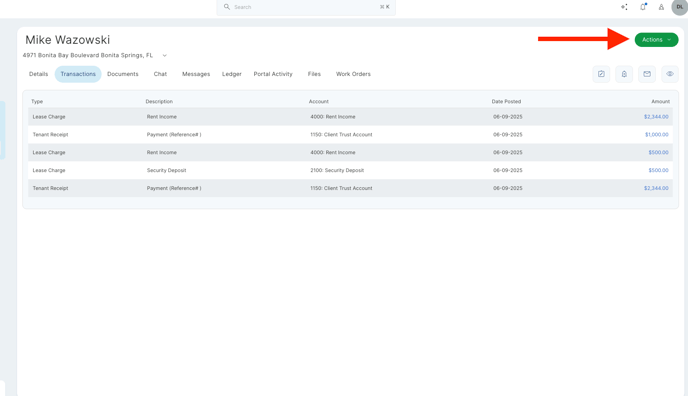Switch to the Ledger tab
688x396 pixels.
click(x=232, y=74)
